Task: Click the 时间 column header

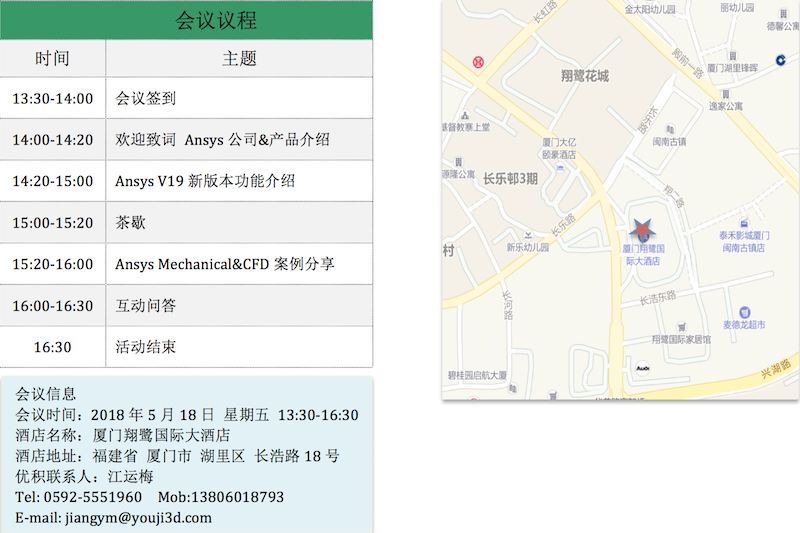Action: pos(53,58)
